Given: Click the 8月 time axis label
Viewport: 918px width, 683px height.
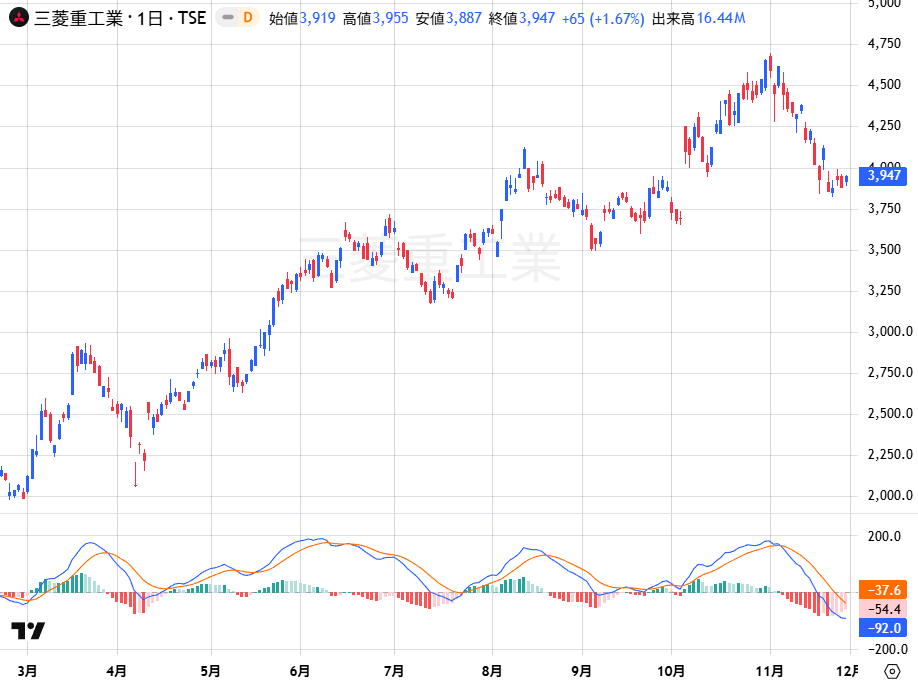Looking at the screenshot, I should 492,671.
